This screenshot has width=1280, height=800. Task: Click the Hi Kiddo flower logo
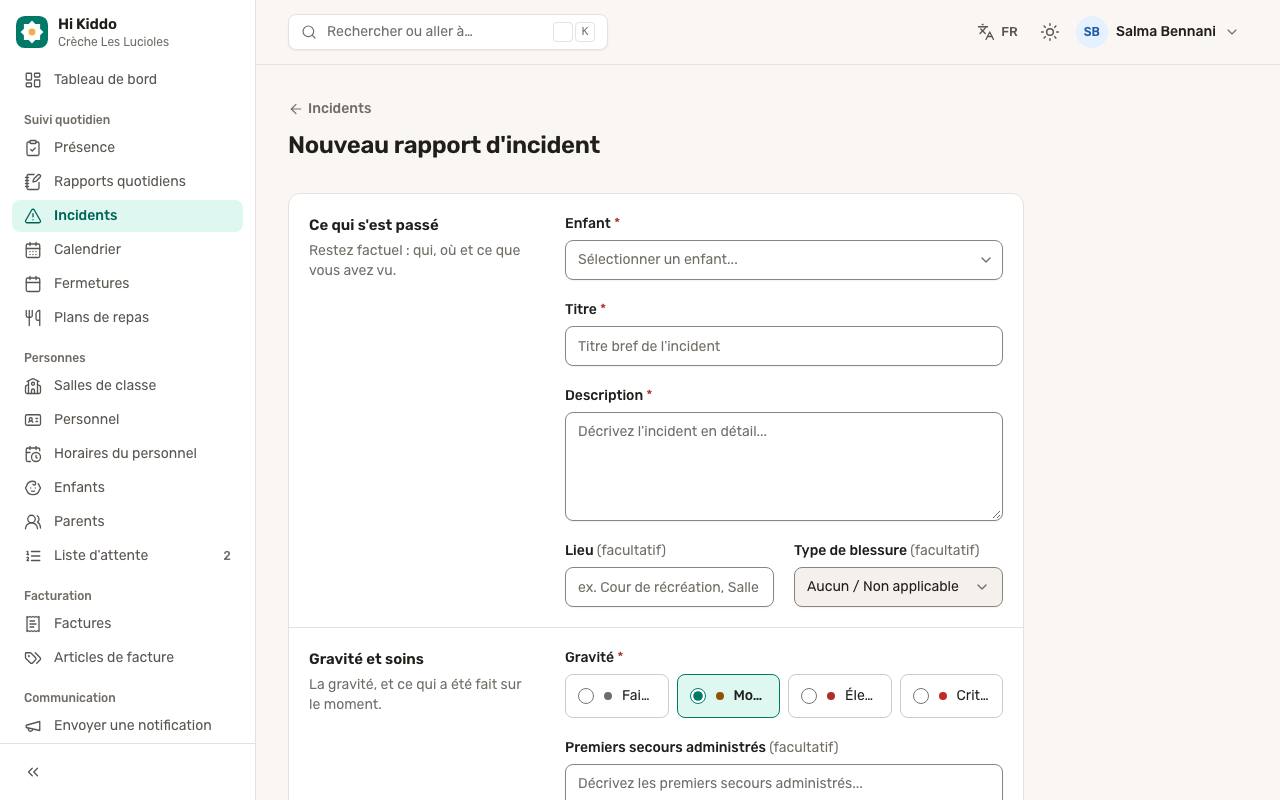[32, 32]
